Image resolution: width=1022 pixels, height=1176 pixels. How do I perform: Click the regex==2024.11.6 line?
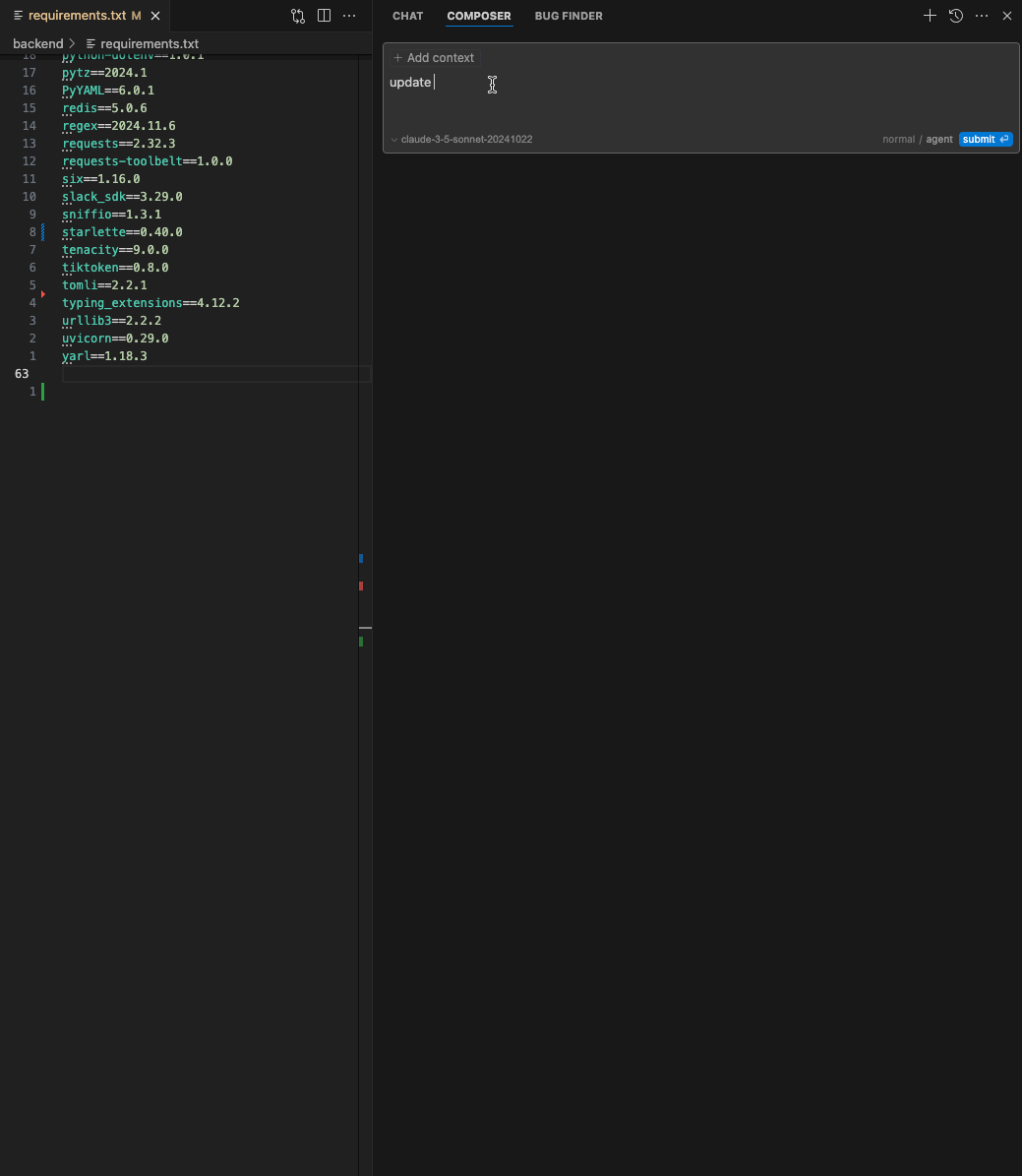(x=118, y=126)
